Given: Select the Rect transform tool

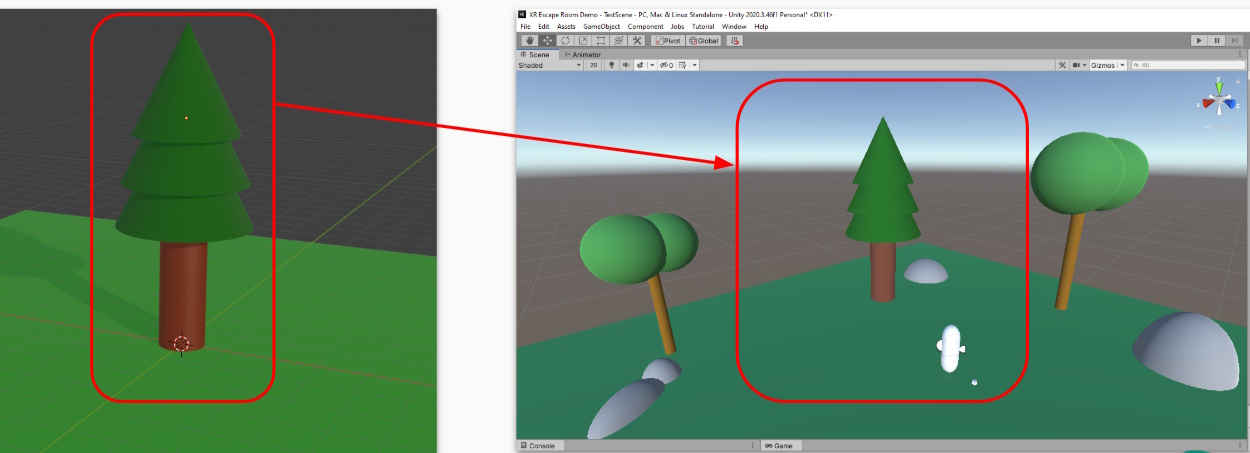Looking at the screenshot, I should (x=601, y=41).
